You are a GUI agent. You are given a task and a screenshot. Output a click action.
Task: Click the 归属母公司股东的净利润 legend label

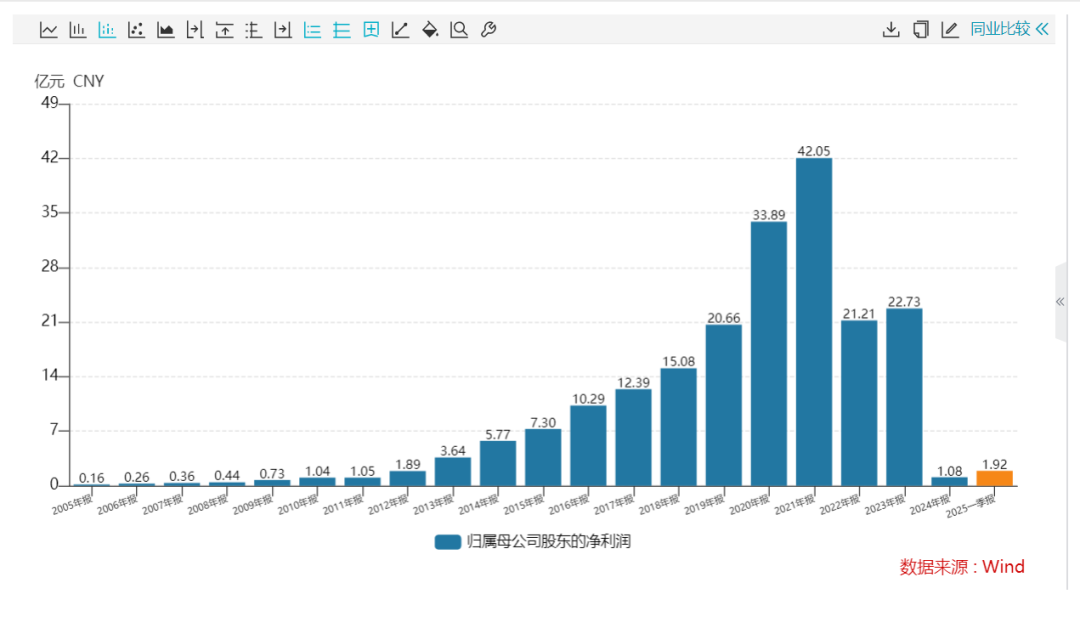point(549,542)
